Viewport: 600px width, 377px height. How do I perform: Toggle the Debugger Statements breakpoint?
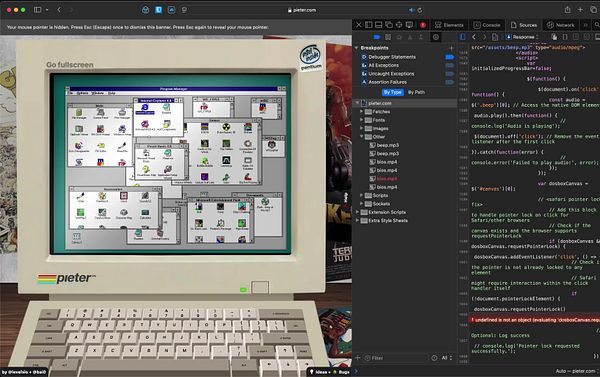(x=450, y=57)
